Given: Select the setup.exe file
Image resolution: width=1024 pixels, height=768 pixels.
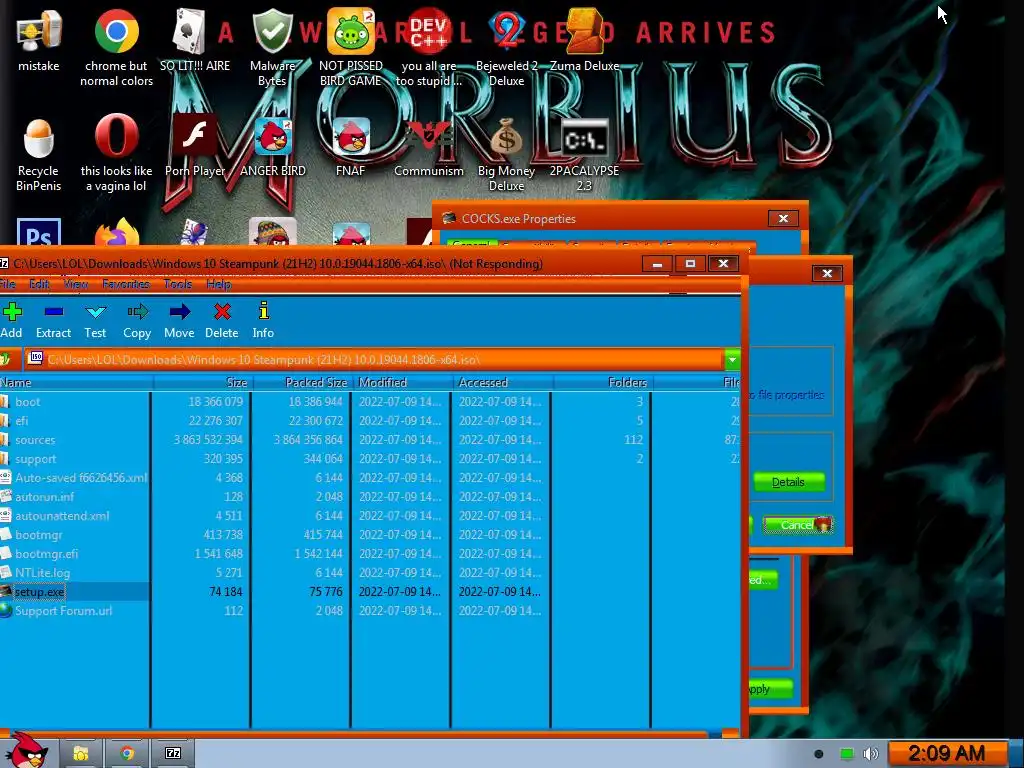Looking at the screenshot, I should 39,592.
